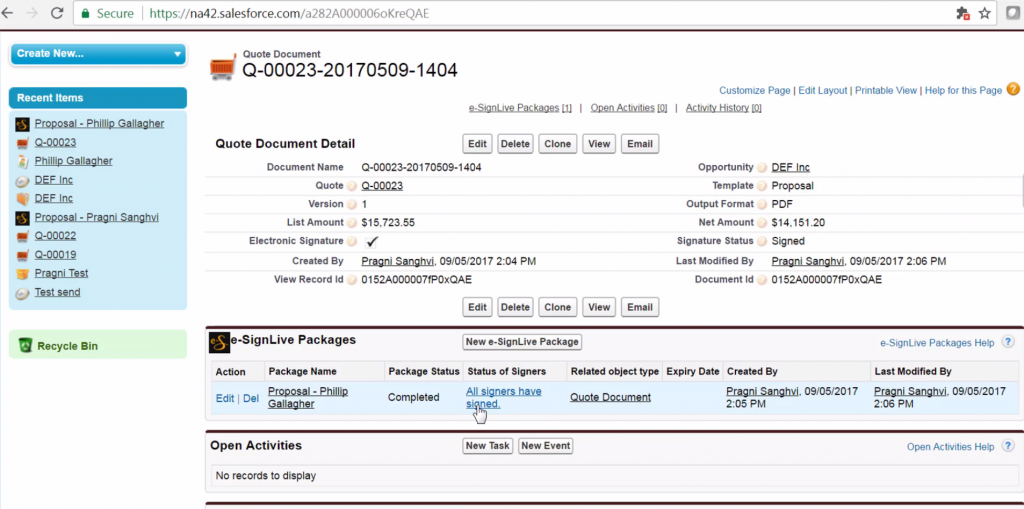Click the New Event button

[x=545, y=446]
